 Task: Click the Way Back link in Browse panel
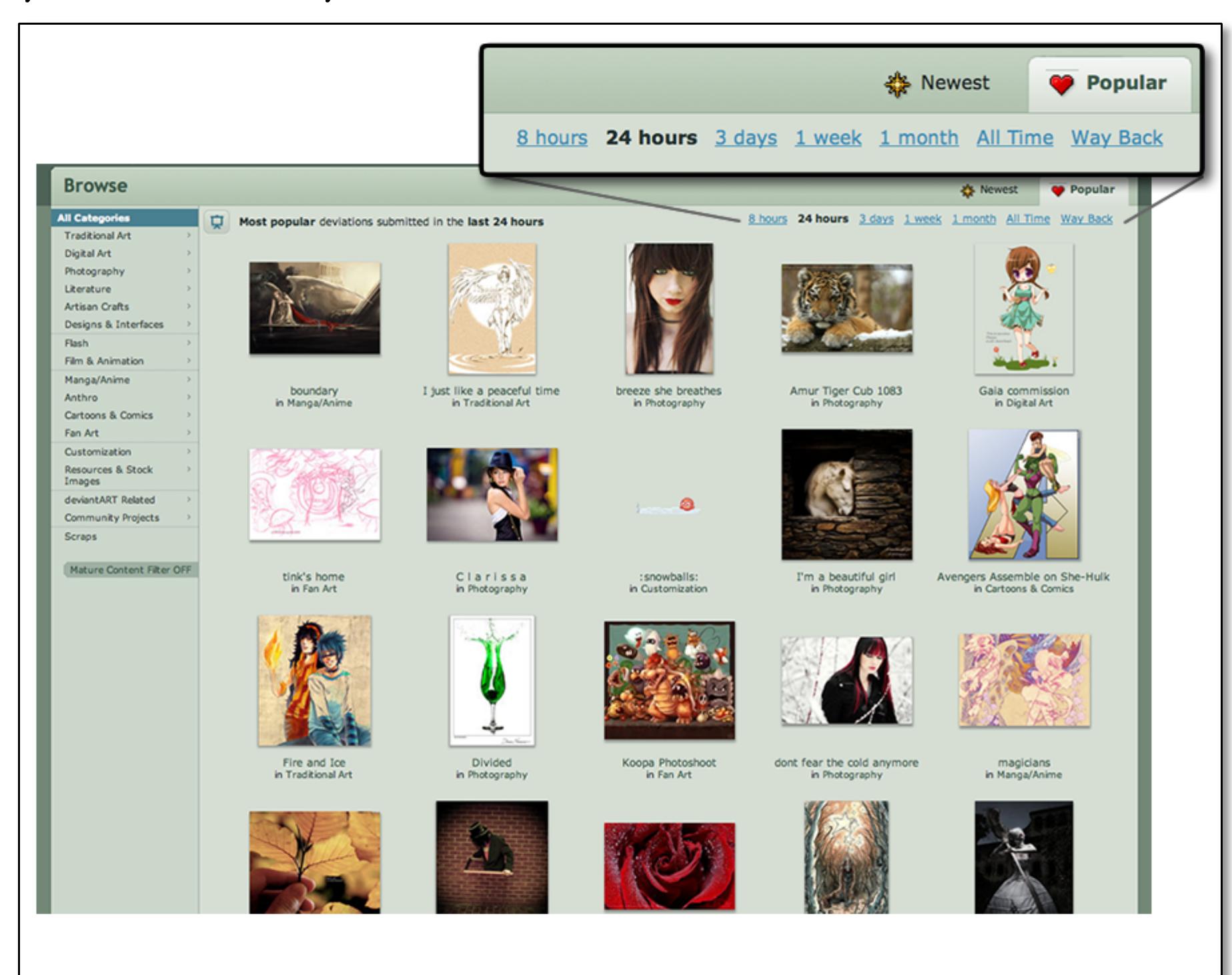click(1086, 219)
